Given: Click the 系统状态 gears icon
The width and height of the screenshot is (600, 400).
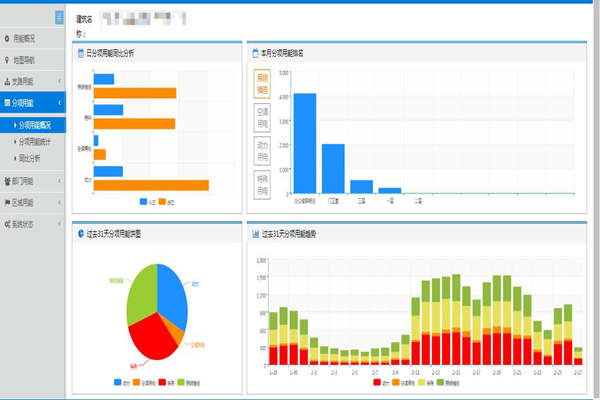Looking at the screenshot, I should (8, 223).
